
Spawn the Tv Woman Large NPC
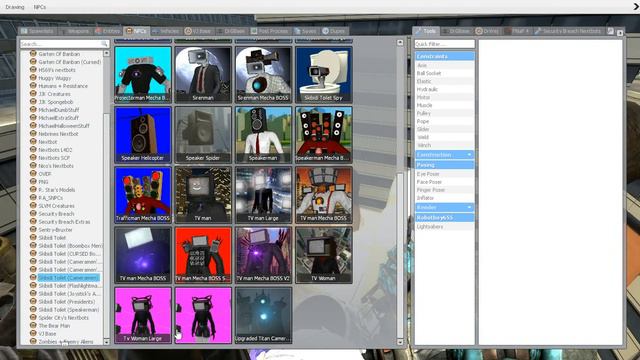point(143,315)
